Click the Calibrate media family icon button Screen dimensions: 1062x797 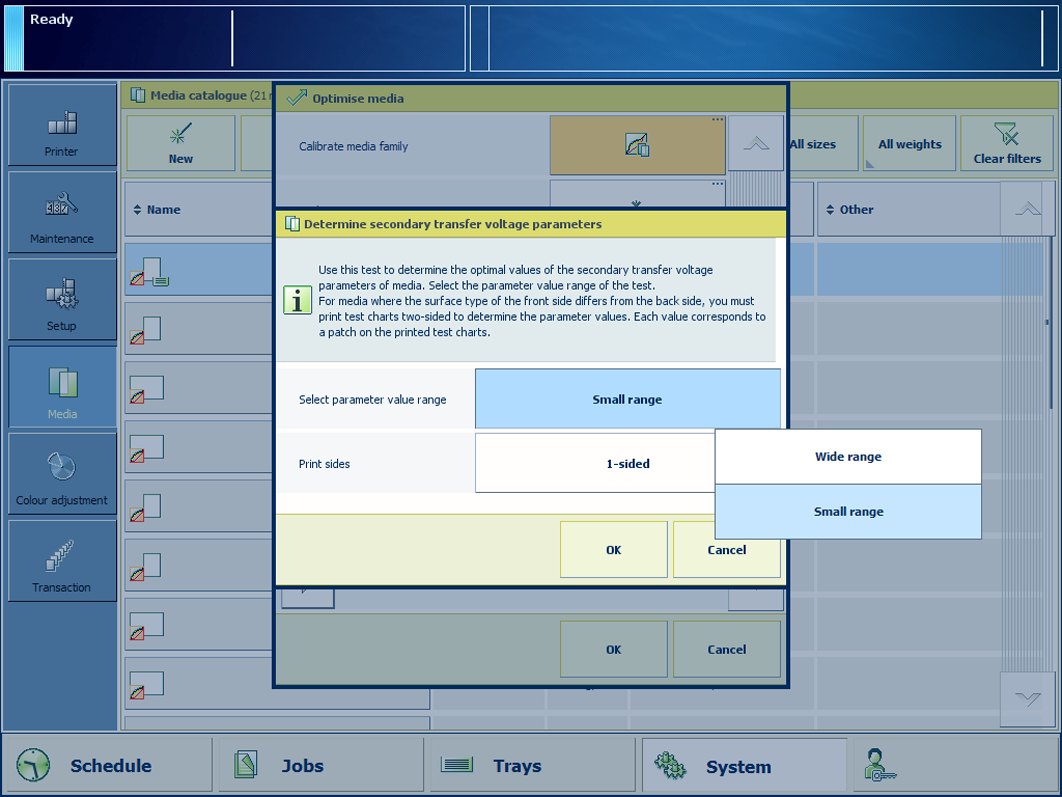[x=637, y=146]
